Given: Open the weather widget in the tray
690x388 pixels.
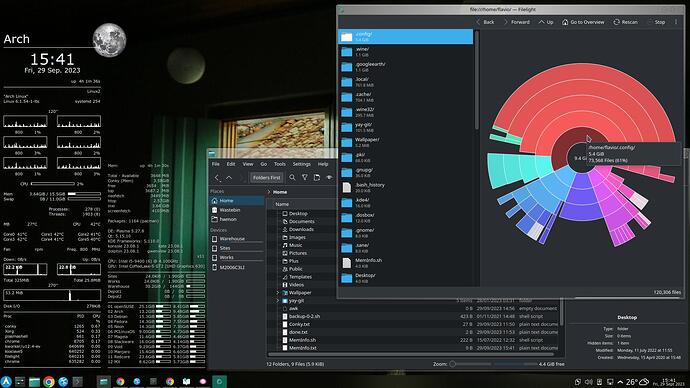Looking at the screenshot, I should click(x=637, y=381).
